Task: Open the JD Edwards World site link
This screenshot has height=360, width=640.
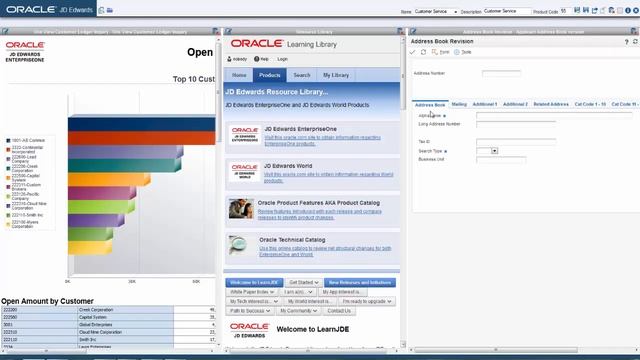Action: (x=329, y=177)
